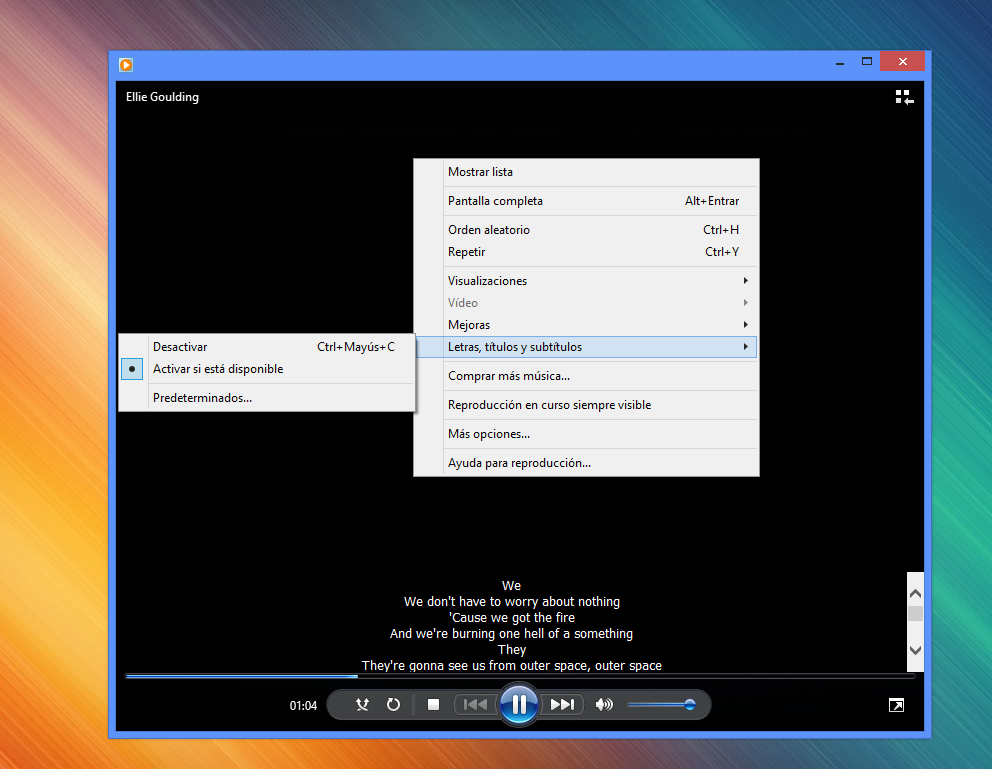992x769 pixels.
Task: Mute the speaker volume icon
Action: (x=604, y=705)
